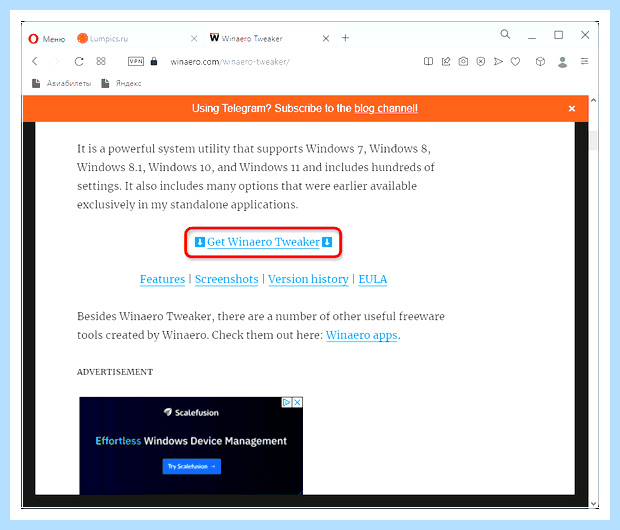The image size is (620, 530).
Task: Open the ad blocker shield icon
Action: click(480, 61)
